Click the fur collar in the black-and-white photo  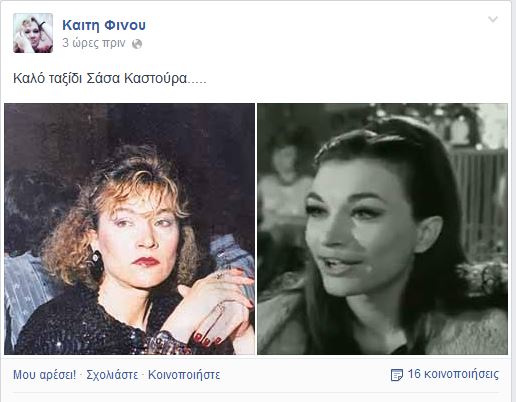[x=467, y=330]
